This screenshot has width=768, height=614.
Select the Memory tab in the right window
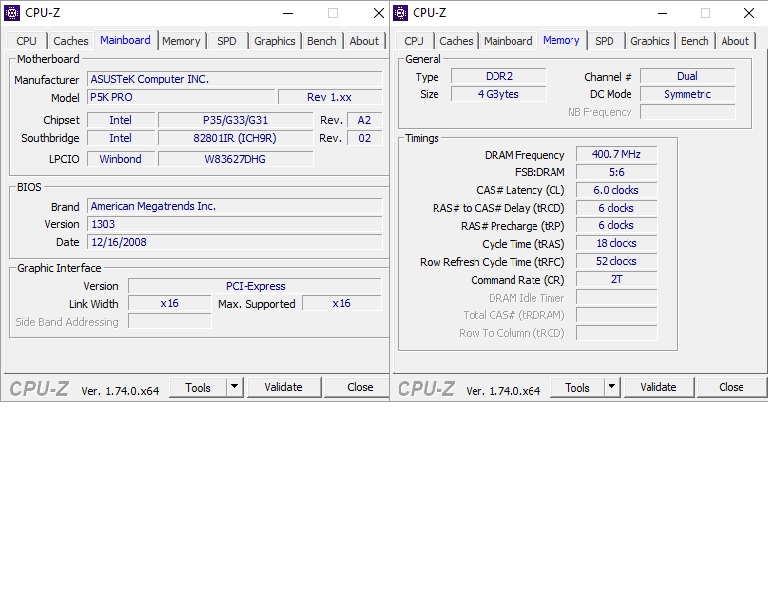coord(561,40)
